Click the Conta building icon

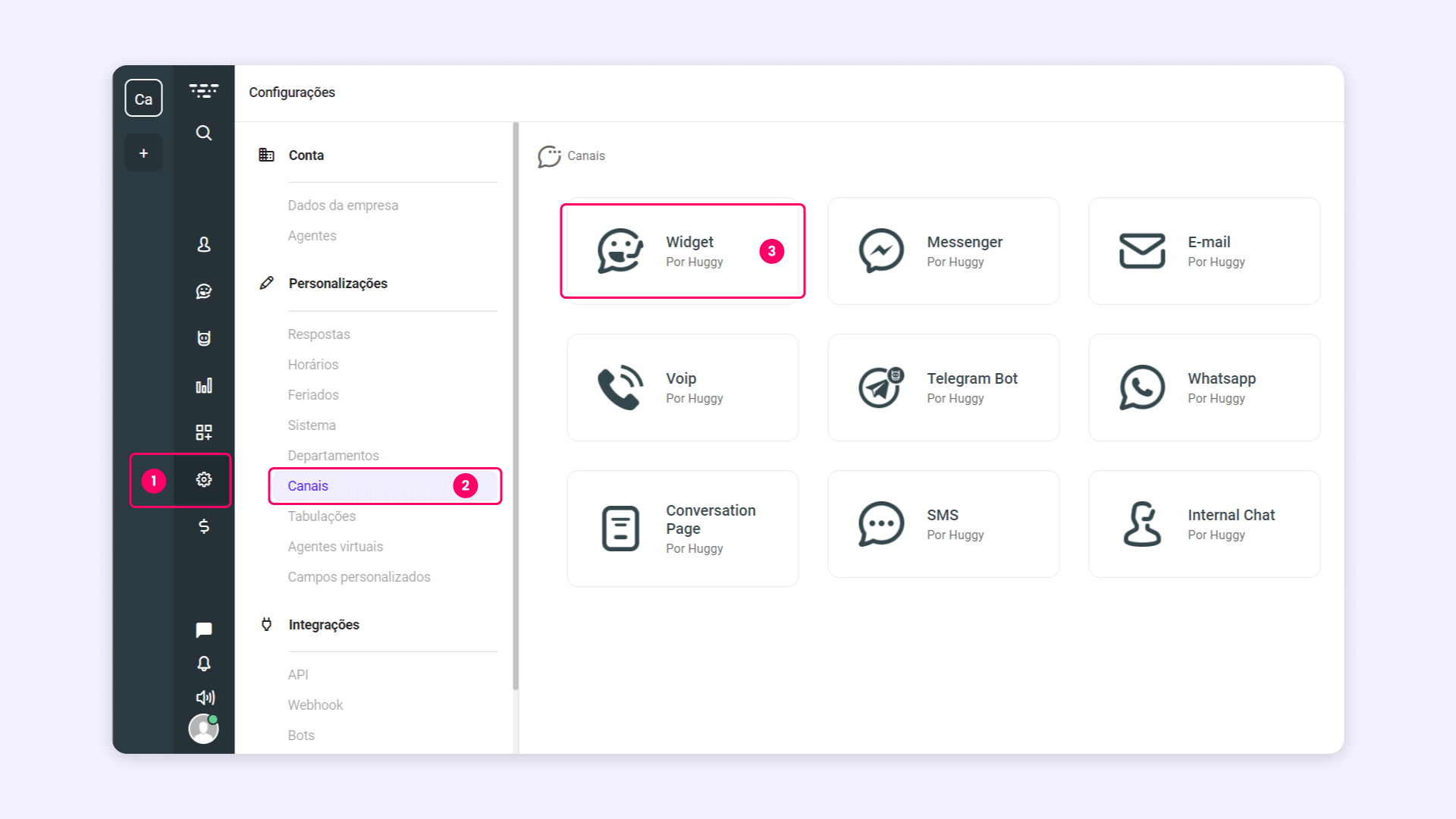click(266, 155)
